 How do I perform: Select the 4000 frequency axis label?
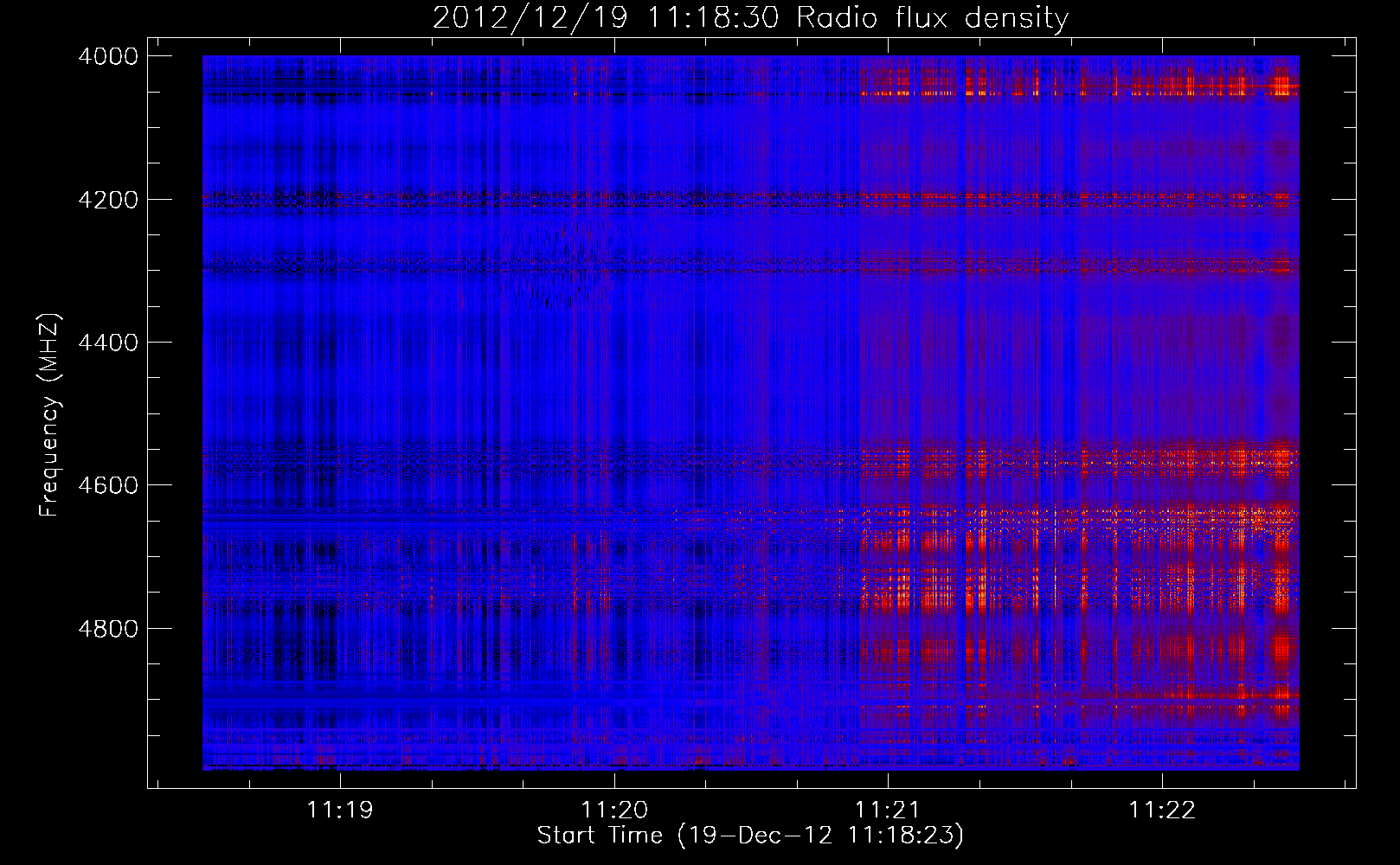[x=108, y=56]
